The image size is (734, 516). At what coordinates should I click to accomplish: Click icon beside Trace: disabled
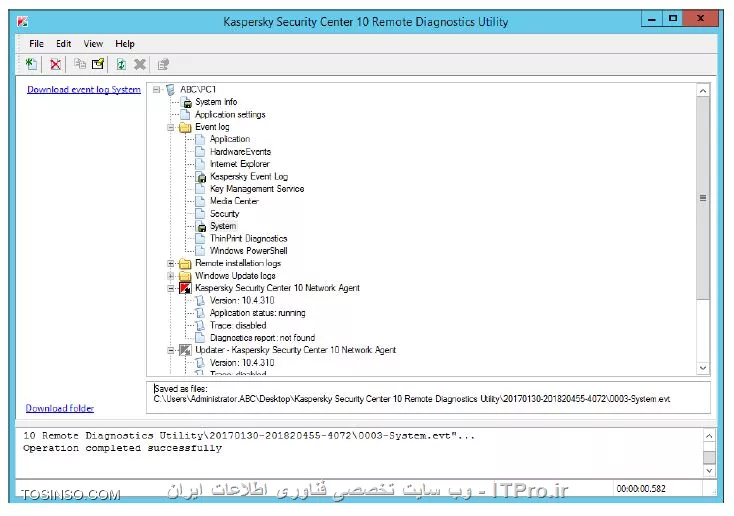(200, 325)
